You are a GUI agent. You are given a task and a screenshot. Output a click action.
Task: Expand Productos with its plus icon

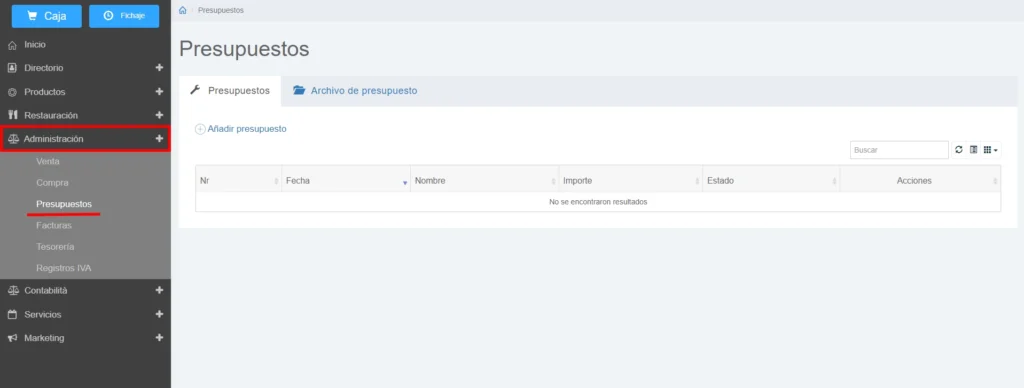(159, 91)
